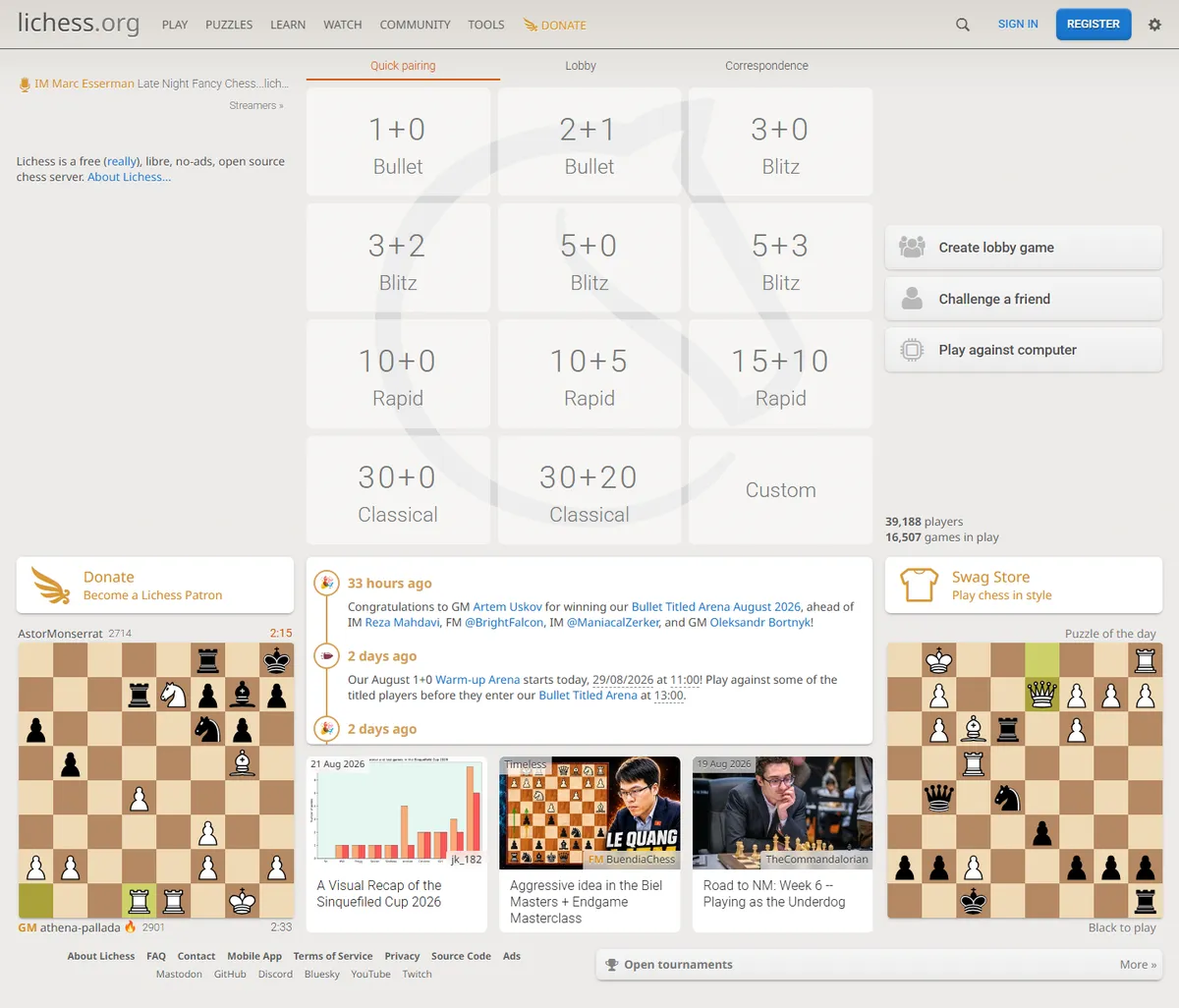This screenshot has height=1008, width=1179.
Task: Click the black king on the live game board
Action: pos(277,660)
